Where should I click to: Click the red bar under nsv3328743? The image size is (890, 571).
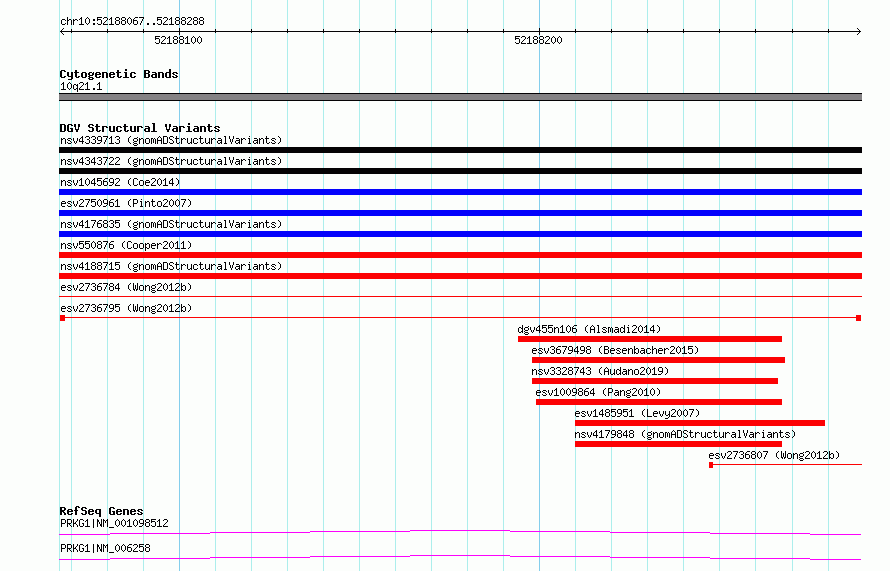click(x=654, y=381)
